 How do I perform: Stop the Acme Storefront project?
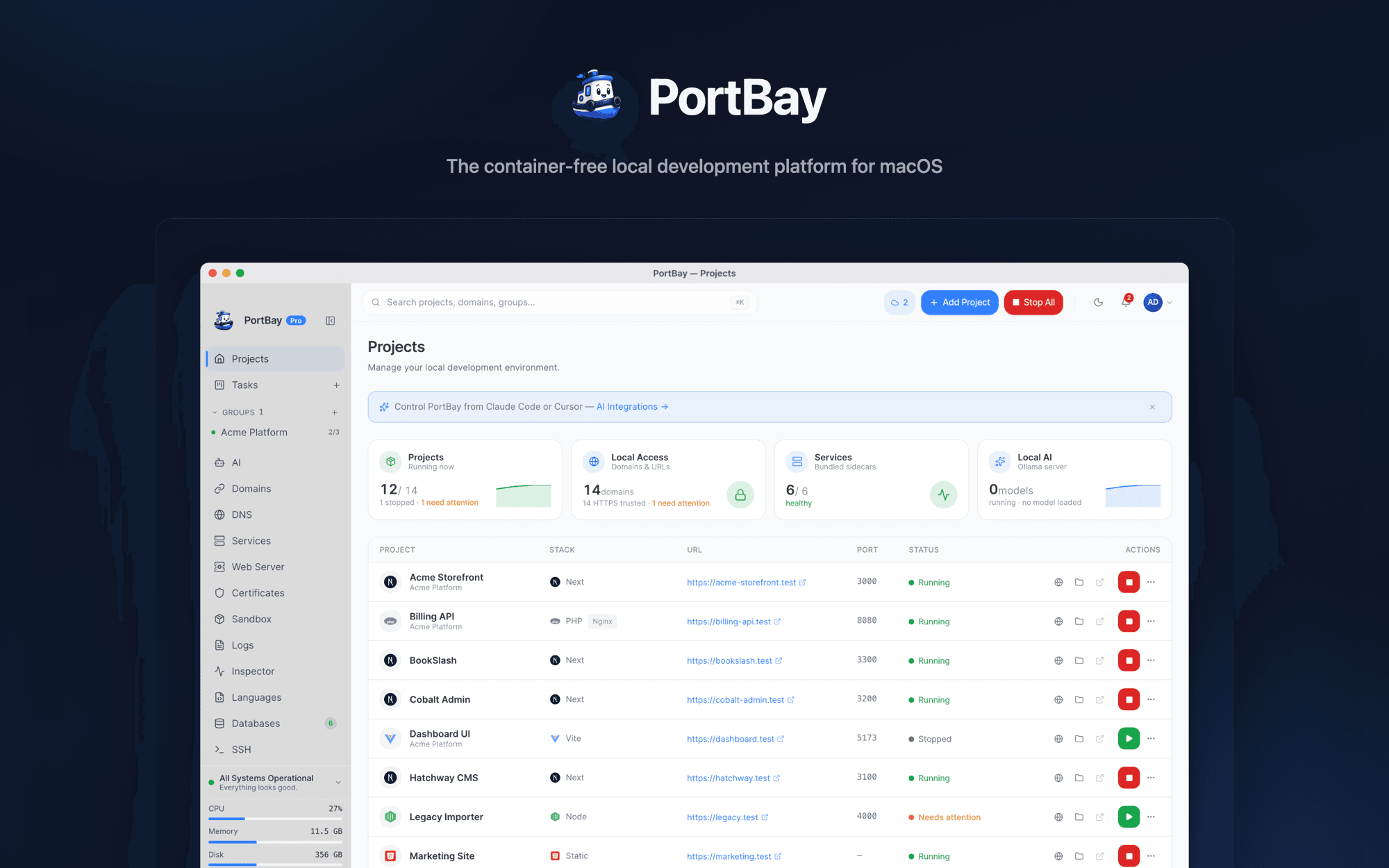pos(1129,582)
